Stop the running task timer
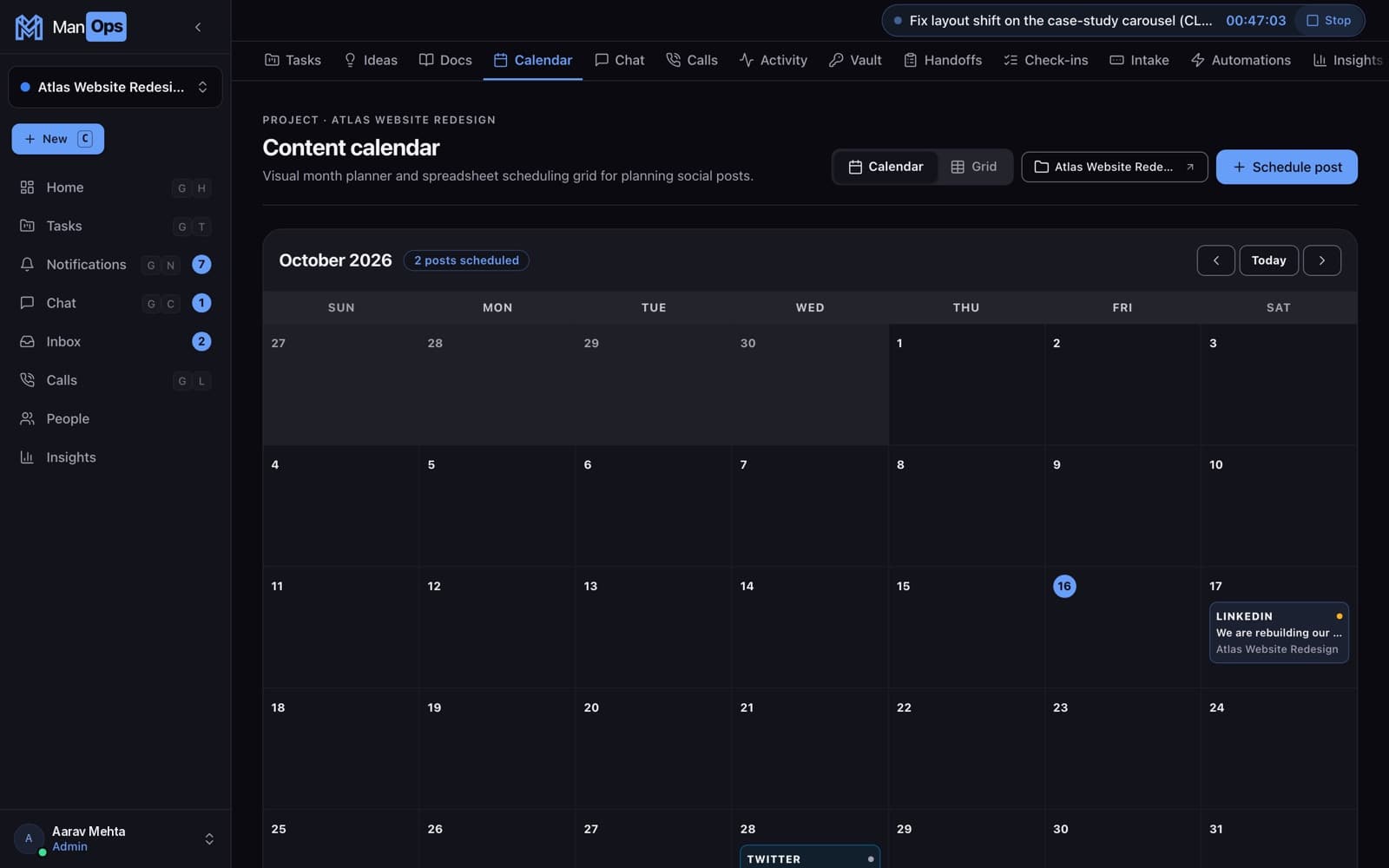Screen dimensions: 1389x868 1329,20
